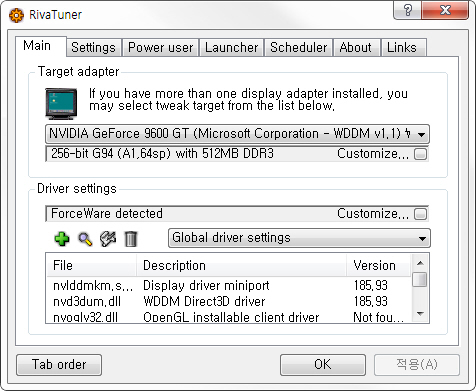Click the tools edit driver icon
This screenshot has width=476, height=391.
(x=108, y=239)
